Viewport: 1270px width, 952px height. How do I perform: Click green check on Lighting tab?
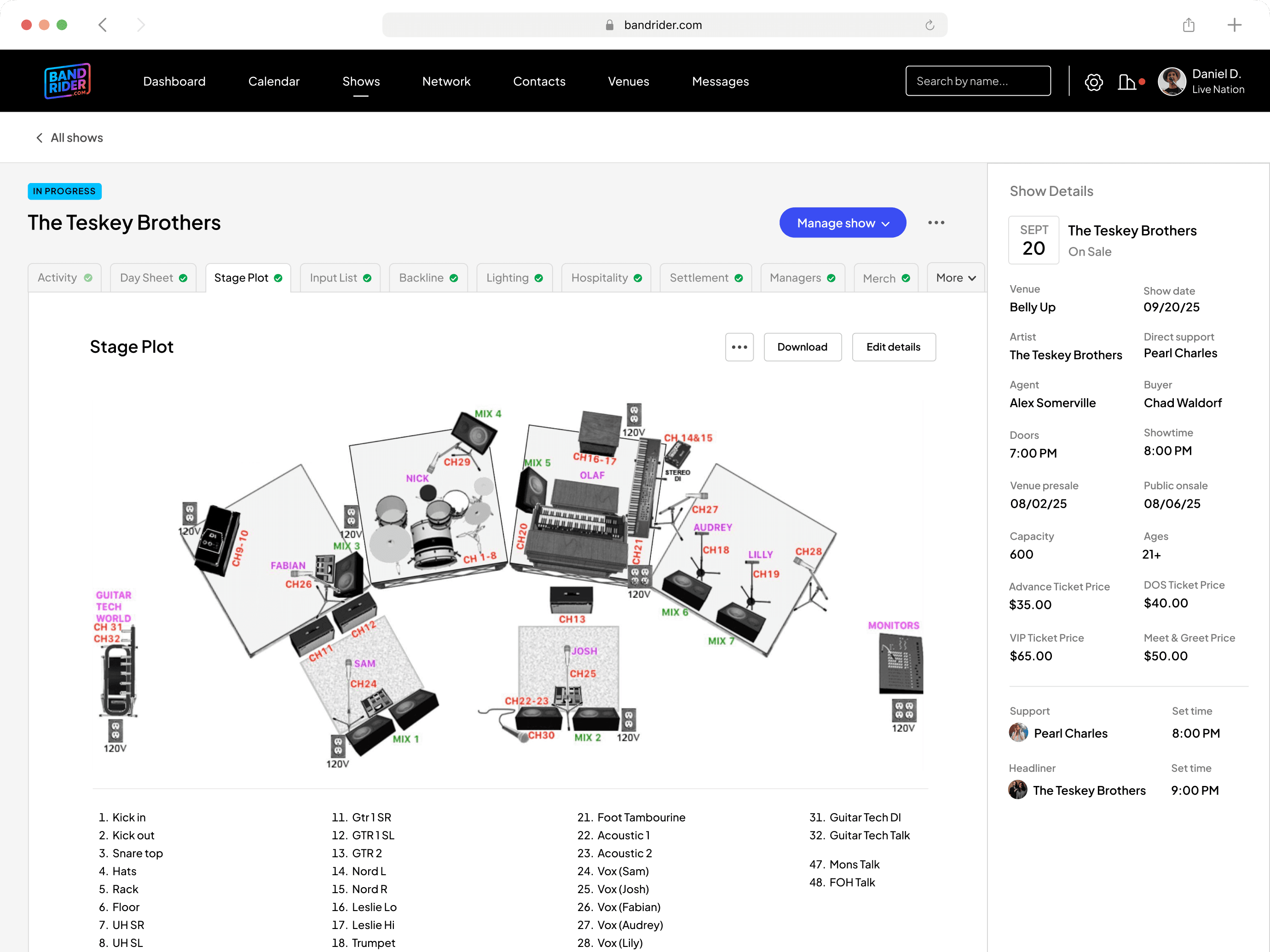coord(538,278)
